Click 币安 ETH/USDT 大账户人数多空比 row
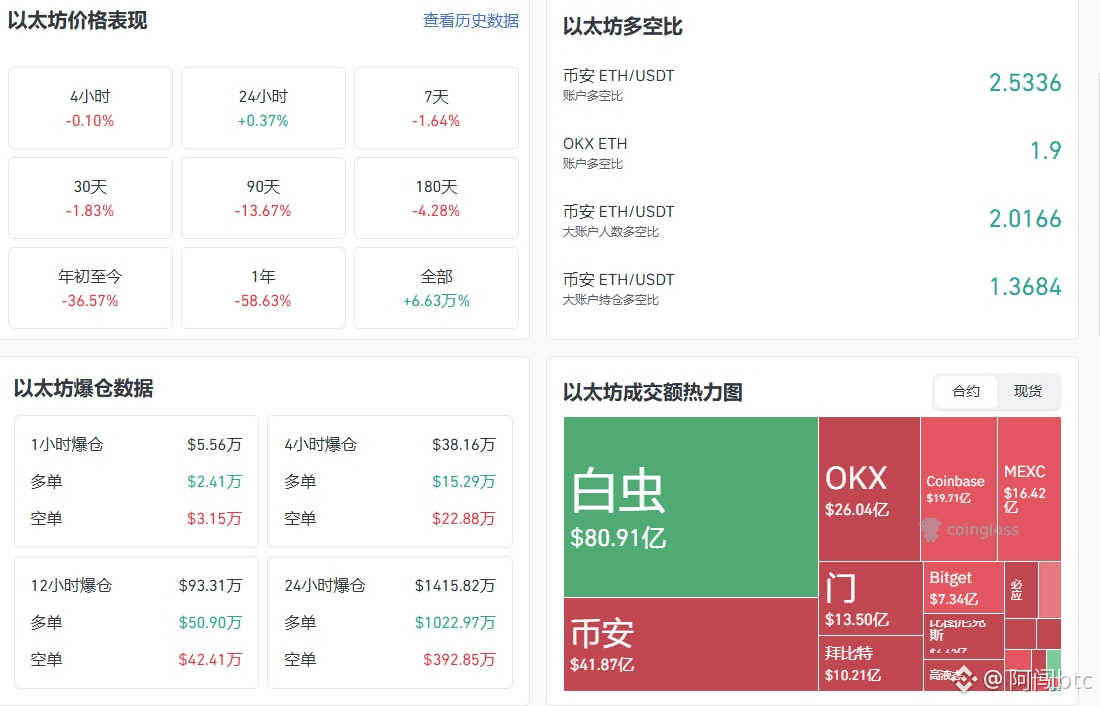 coord(812,220)
